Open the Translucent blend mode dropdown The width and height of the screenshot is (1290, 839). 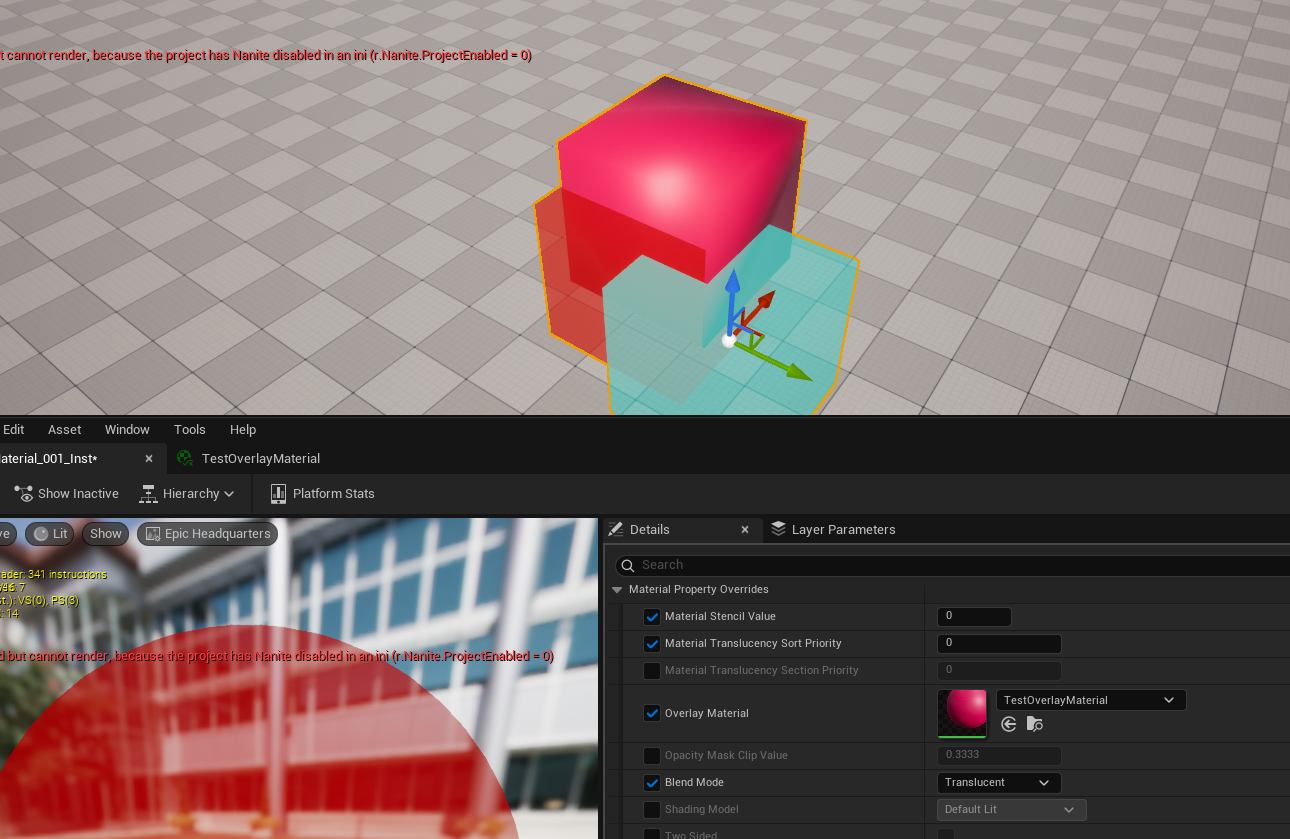[998, 783]
